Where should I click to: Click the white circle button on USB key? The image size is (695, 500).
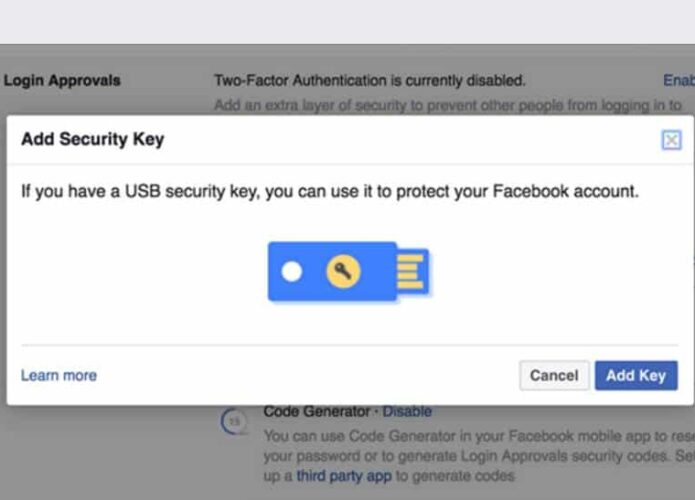click(x=292, y=271)
